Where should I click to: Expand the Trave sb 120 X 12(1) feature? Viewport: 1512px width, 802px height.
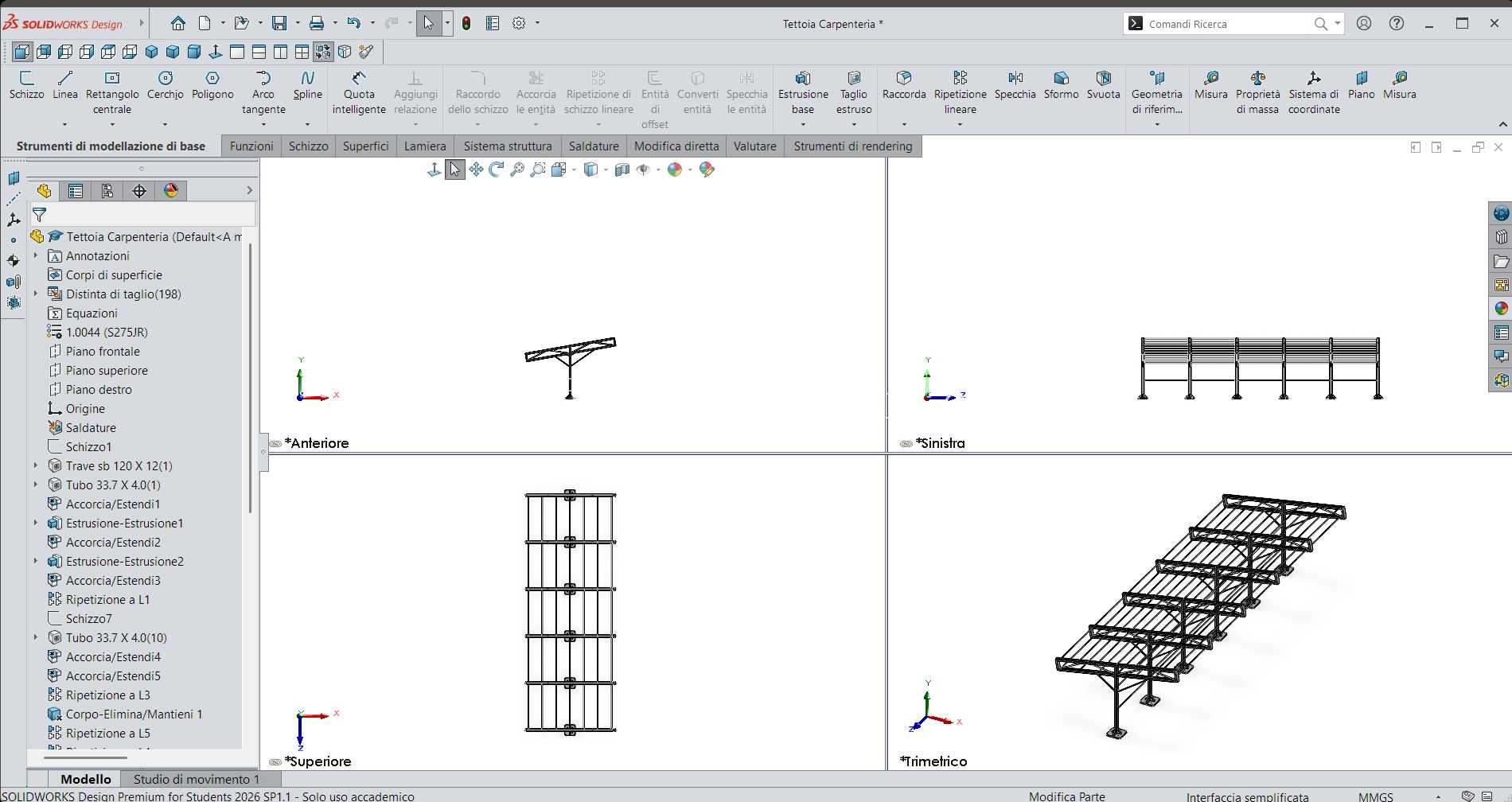coord(36,465)
